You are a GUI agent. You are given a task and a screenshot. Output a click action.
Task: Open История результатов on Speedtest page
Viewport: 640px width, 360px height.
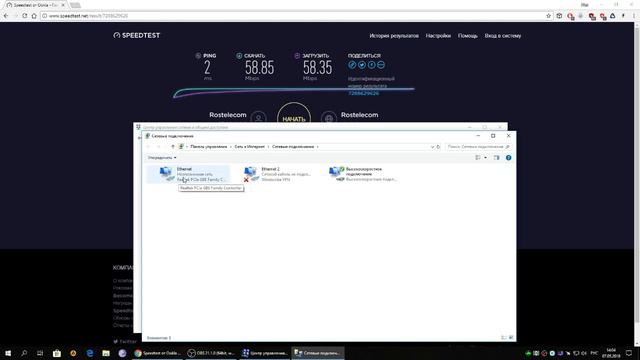point(394,36)
